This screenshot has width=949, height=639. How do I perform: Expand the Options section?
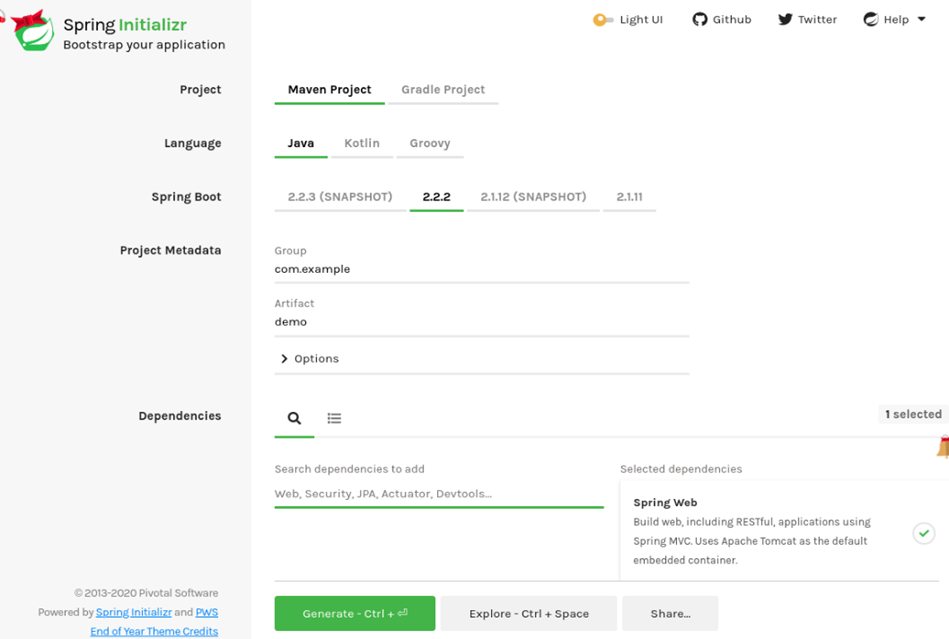309,359
